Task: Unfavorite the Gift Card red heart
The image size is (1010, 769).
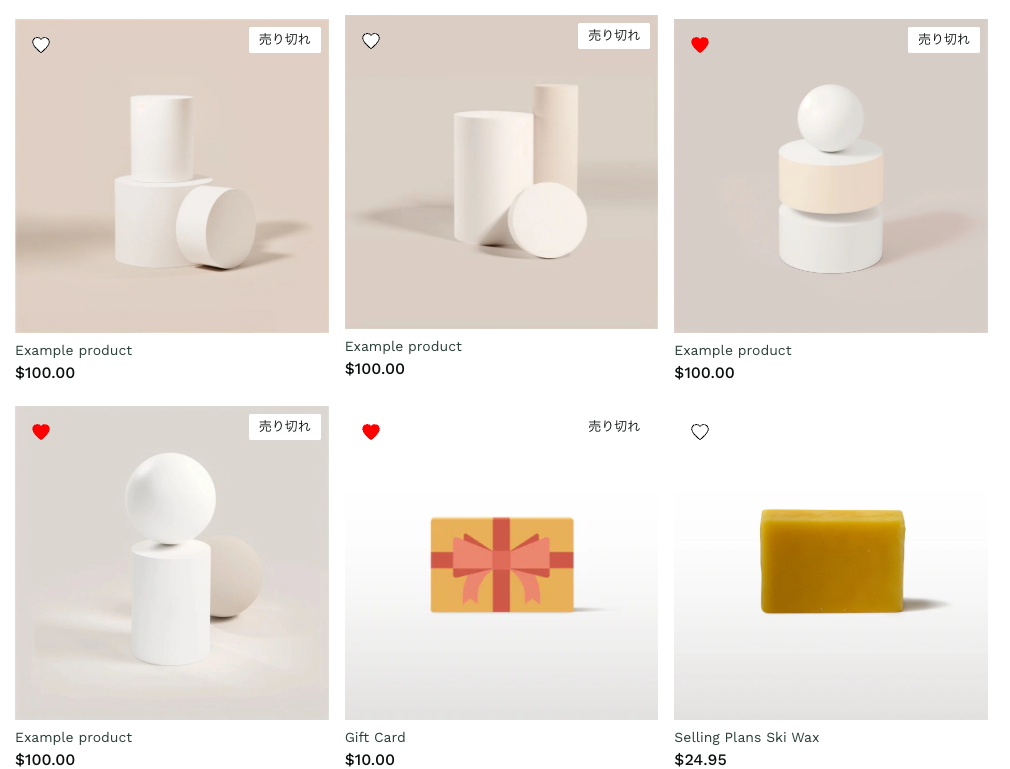Action: pos(371,432)
